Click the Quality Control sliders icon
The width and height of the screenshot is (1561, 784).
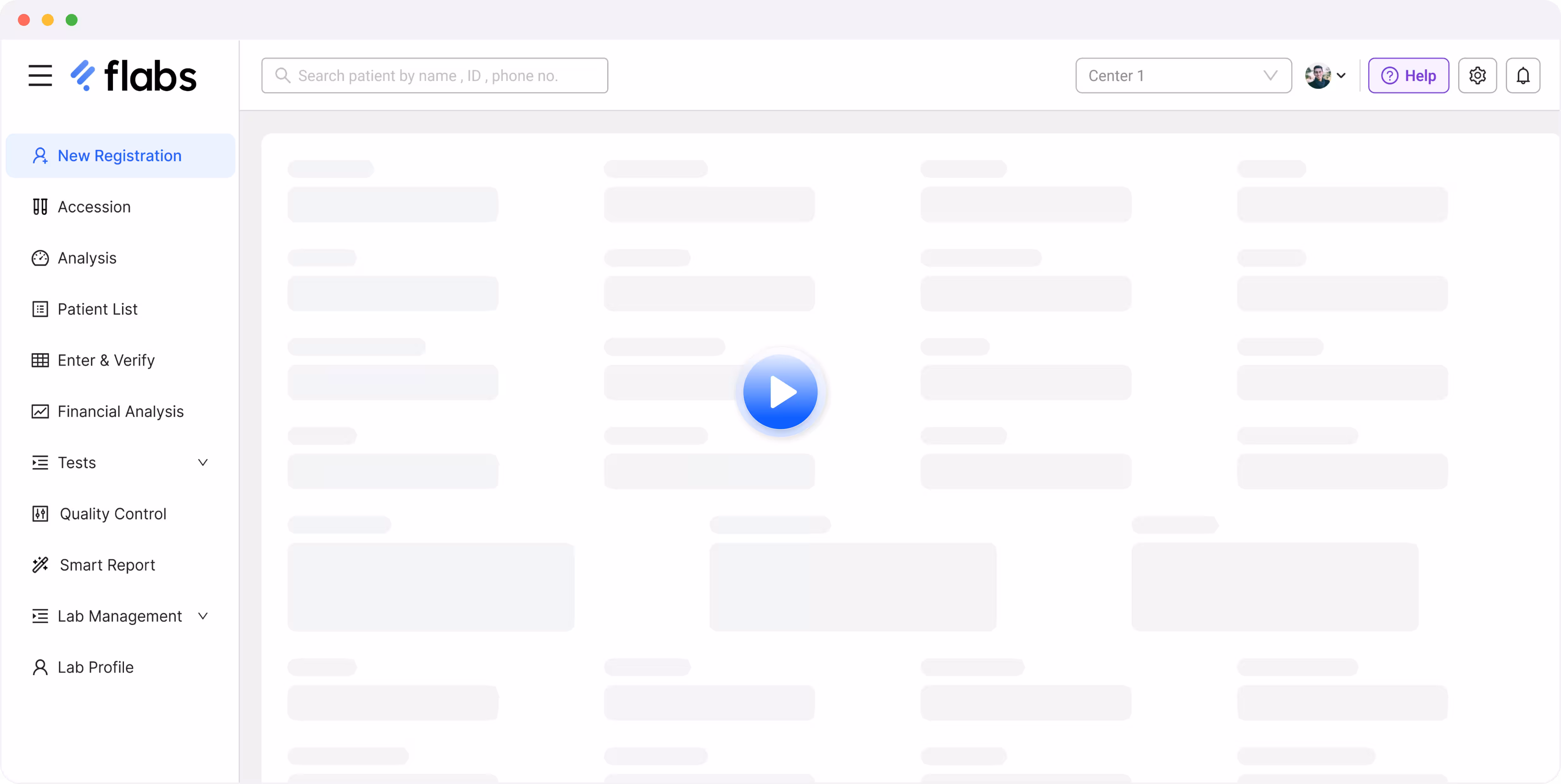point(40,514)
